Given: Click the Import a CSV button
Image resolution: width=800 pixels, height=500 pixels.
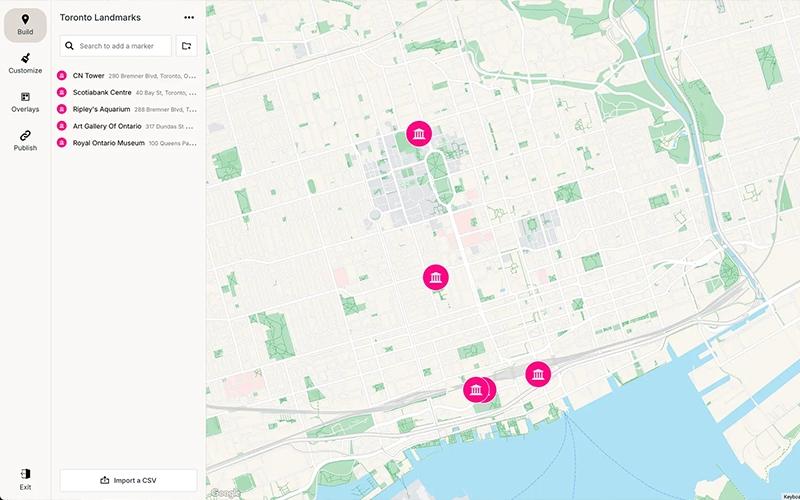Looking at the screenshot, I should coord(129,480).
